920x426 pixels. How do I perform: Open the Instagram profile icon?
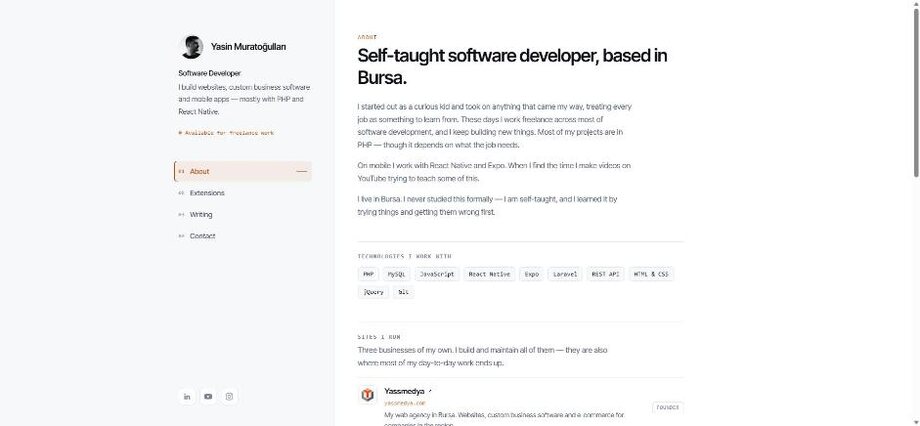[229, 396]
